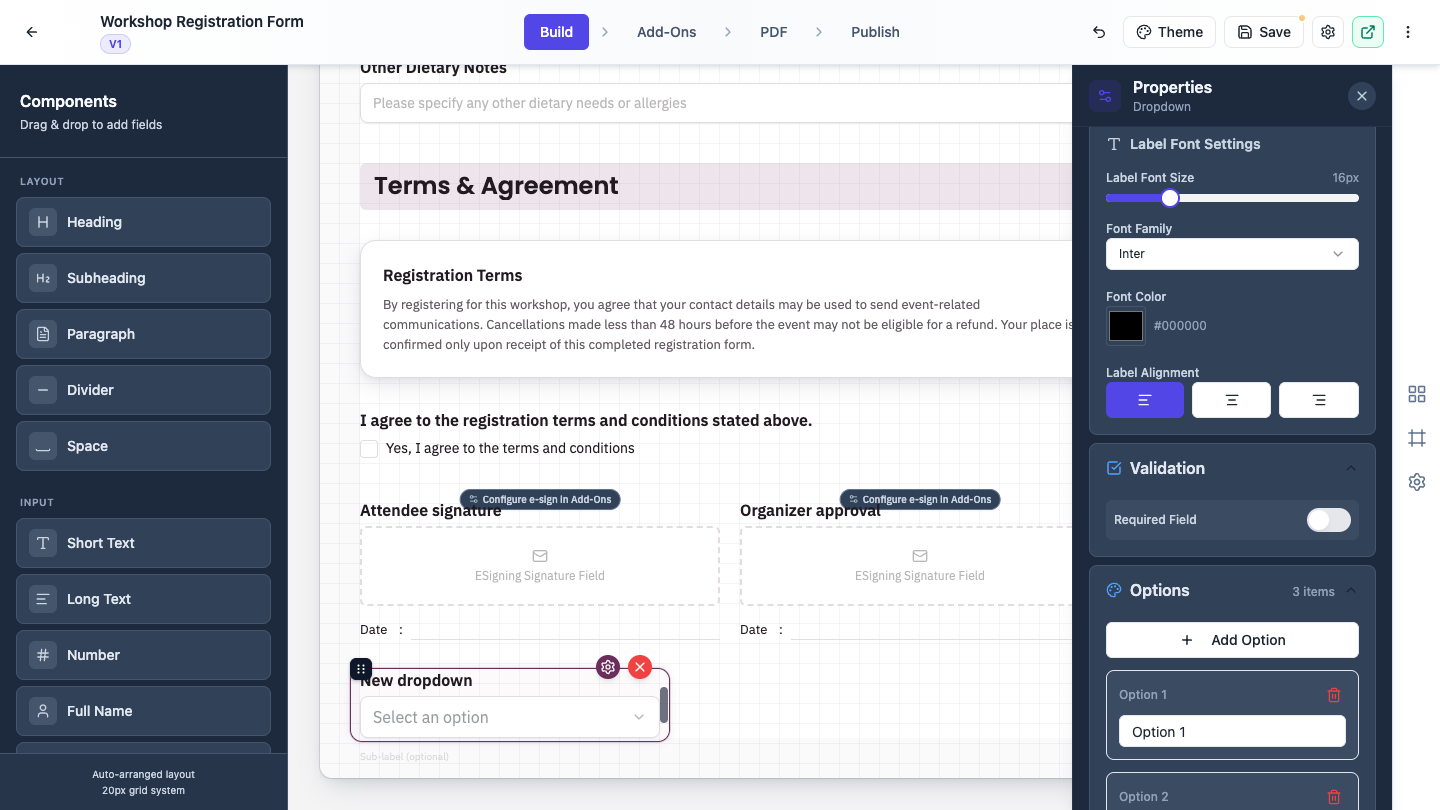Collapse the Validation section

pyautogui.click(x=1351, y=468)
